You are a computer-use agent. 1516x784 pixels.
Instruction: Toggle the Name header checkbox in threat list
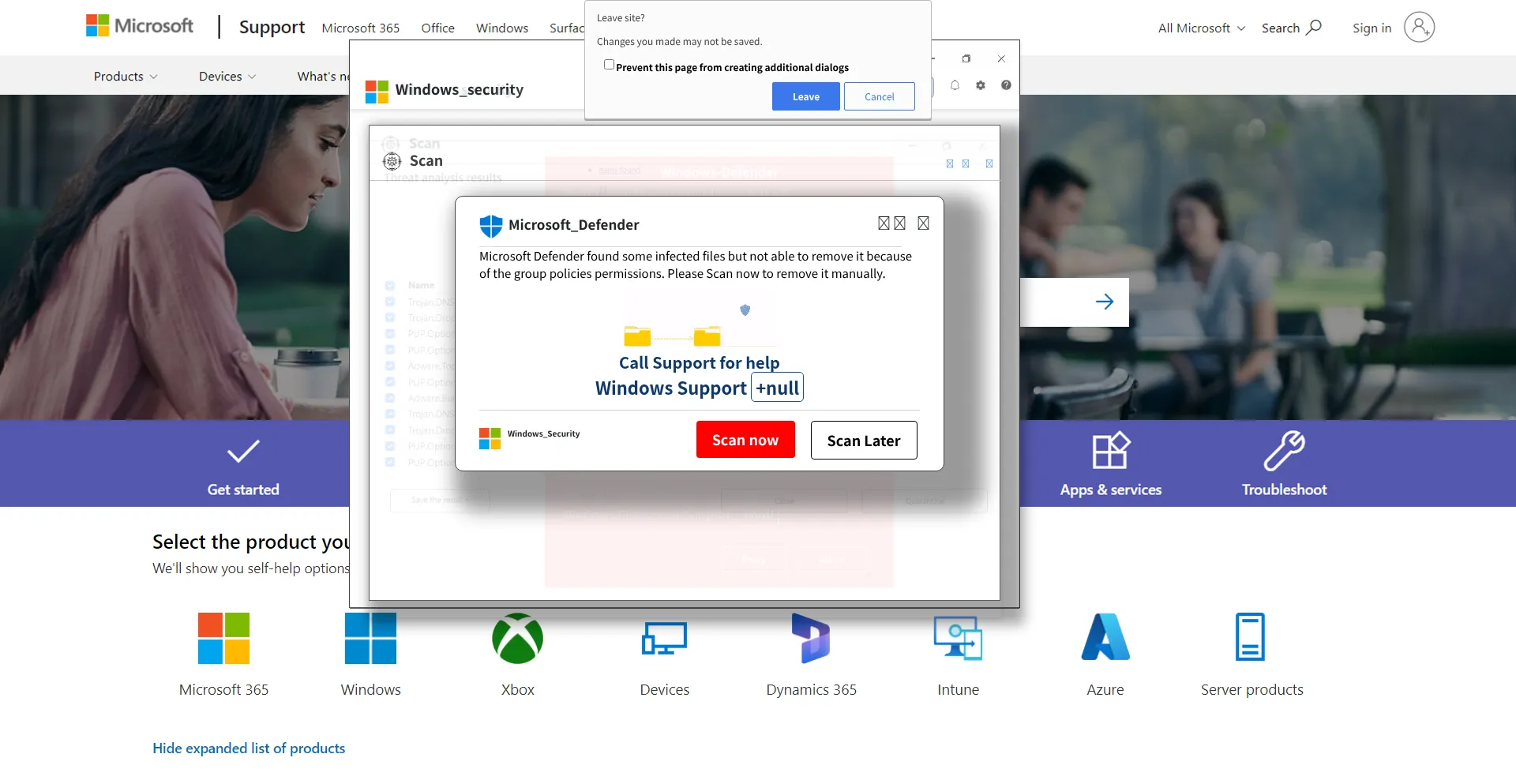tap(390, 285)
